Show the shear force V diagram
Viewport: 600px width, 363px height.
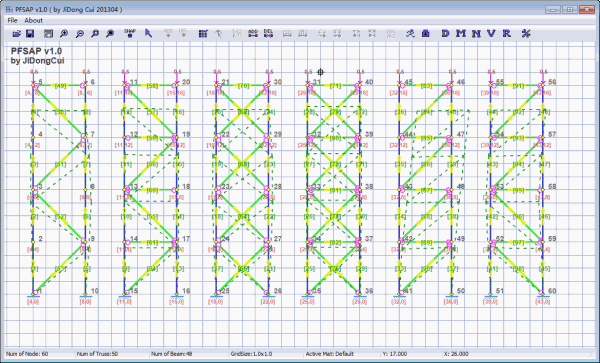(x=491, y=34)
